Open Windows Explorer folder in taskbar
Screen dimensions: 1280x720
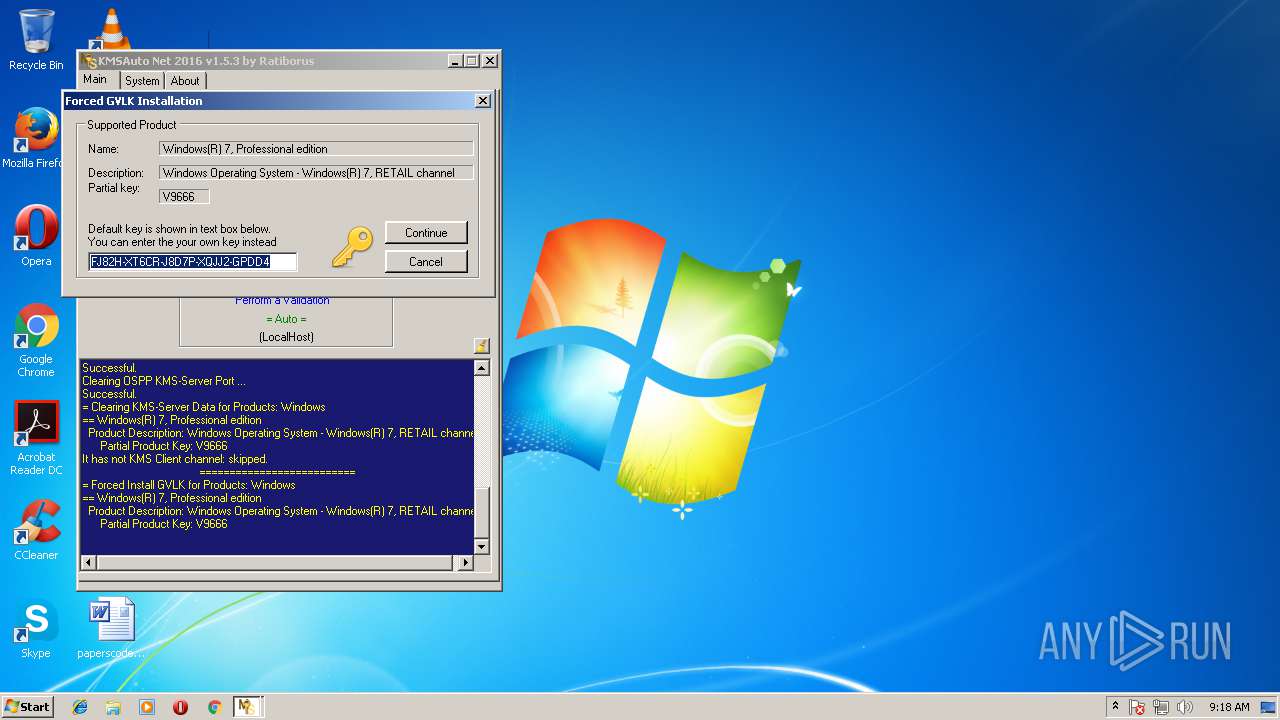(113, 707)
